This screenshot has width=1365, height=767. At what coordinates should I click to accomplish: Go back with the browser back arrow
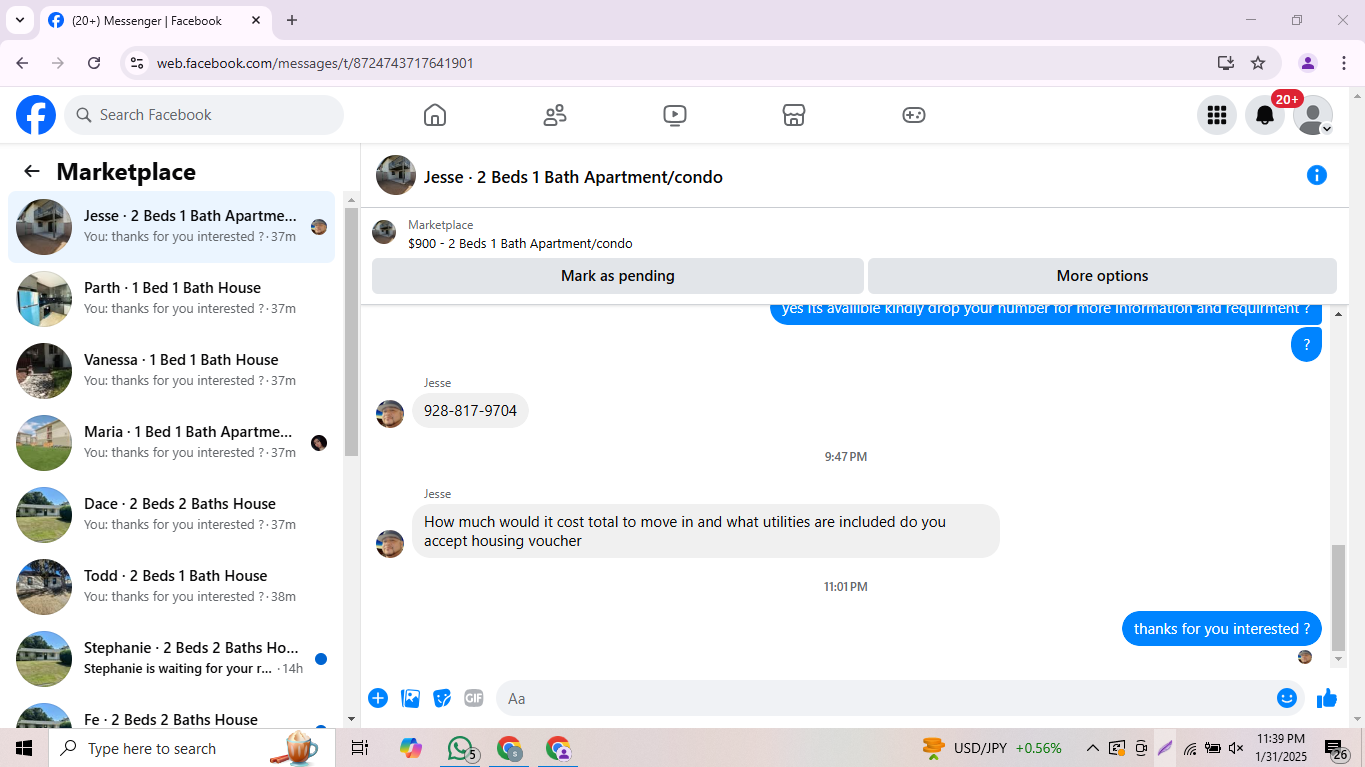(22, 63)
